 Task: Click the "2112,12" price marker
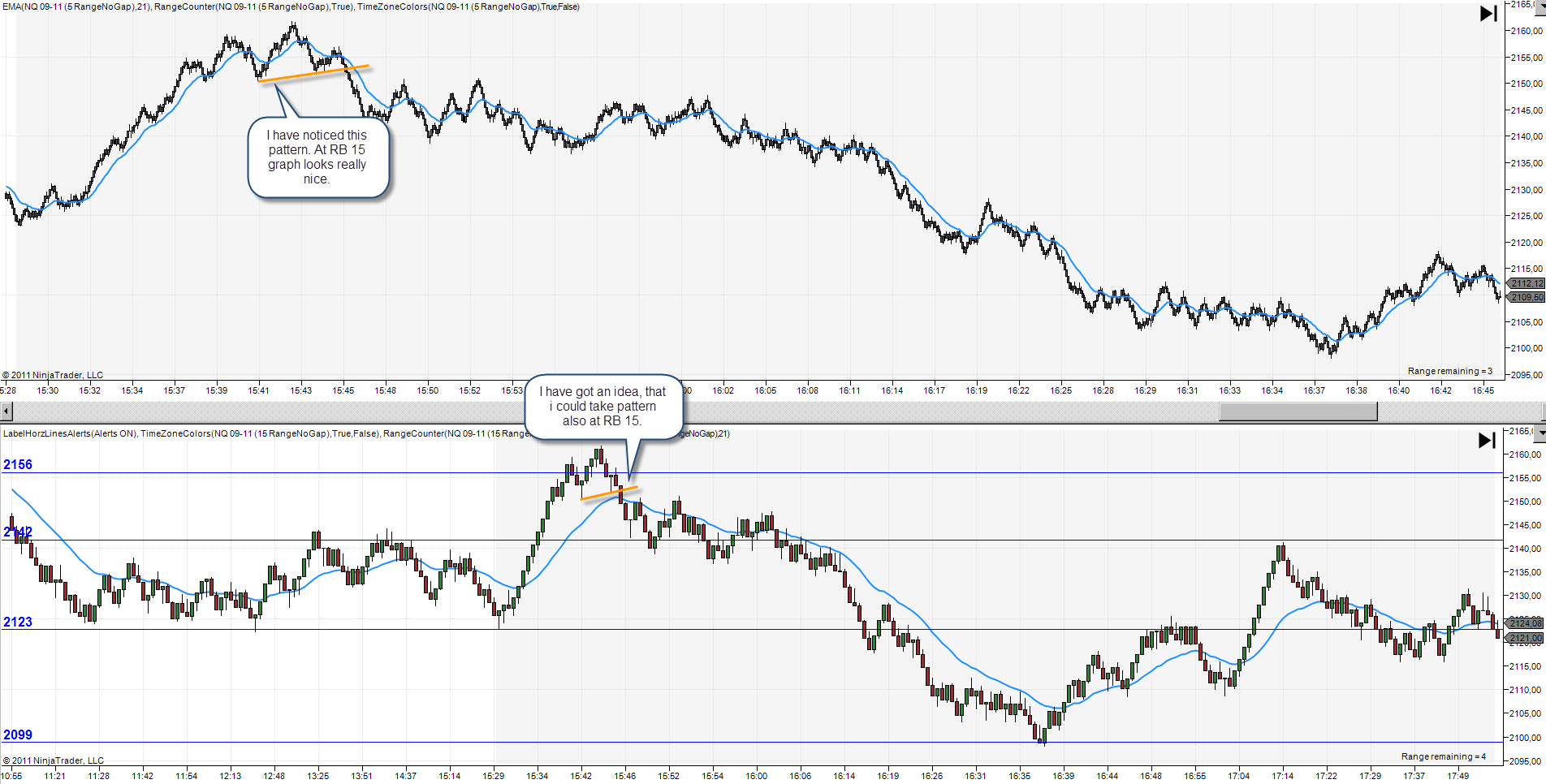[x=1526, y=283]
